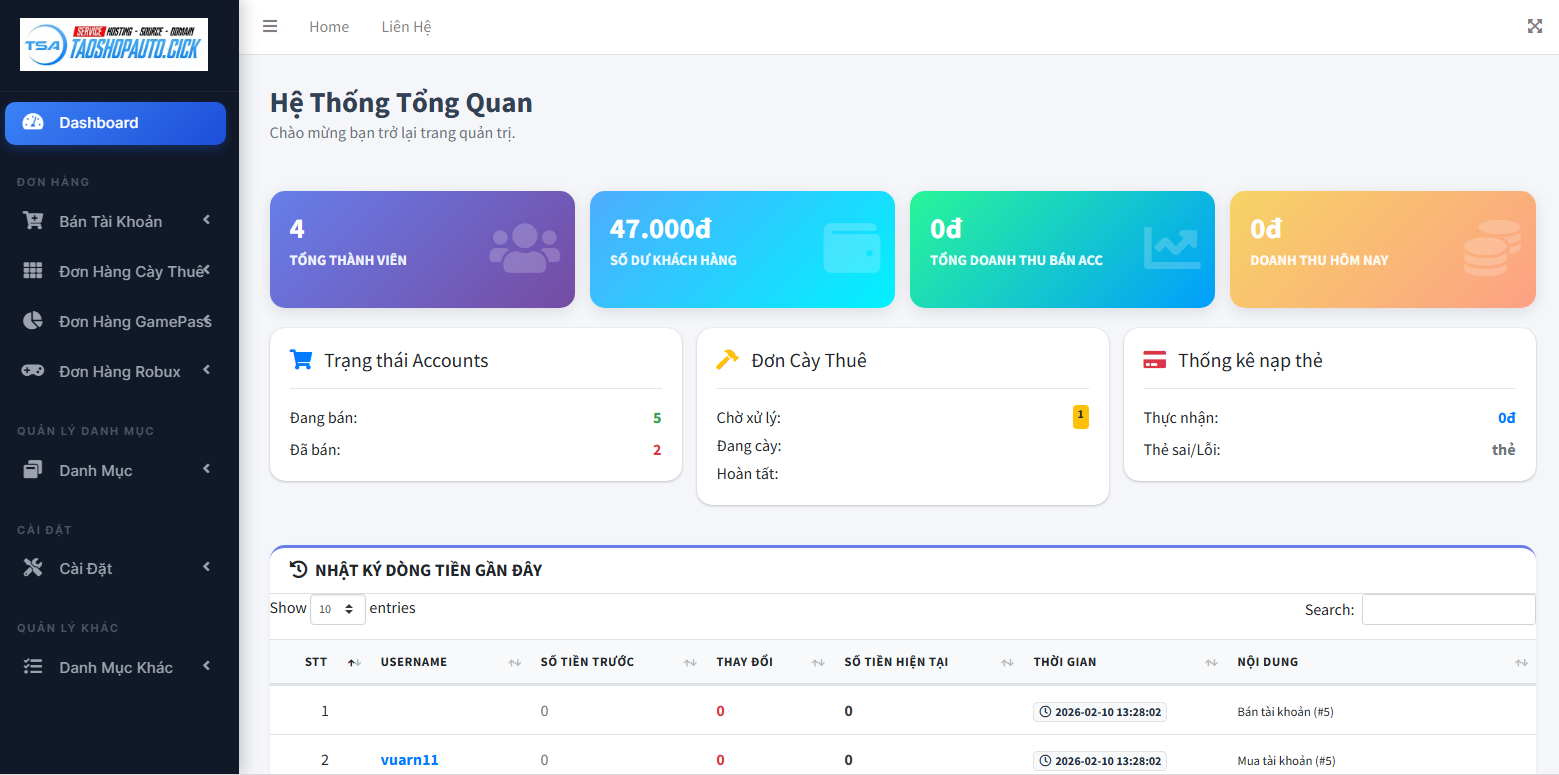Click the TaoShopAuto logo in the sidebar
This screenshot has width=1559, height=775.
coord(114,45)
